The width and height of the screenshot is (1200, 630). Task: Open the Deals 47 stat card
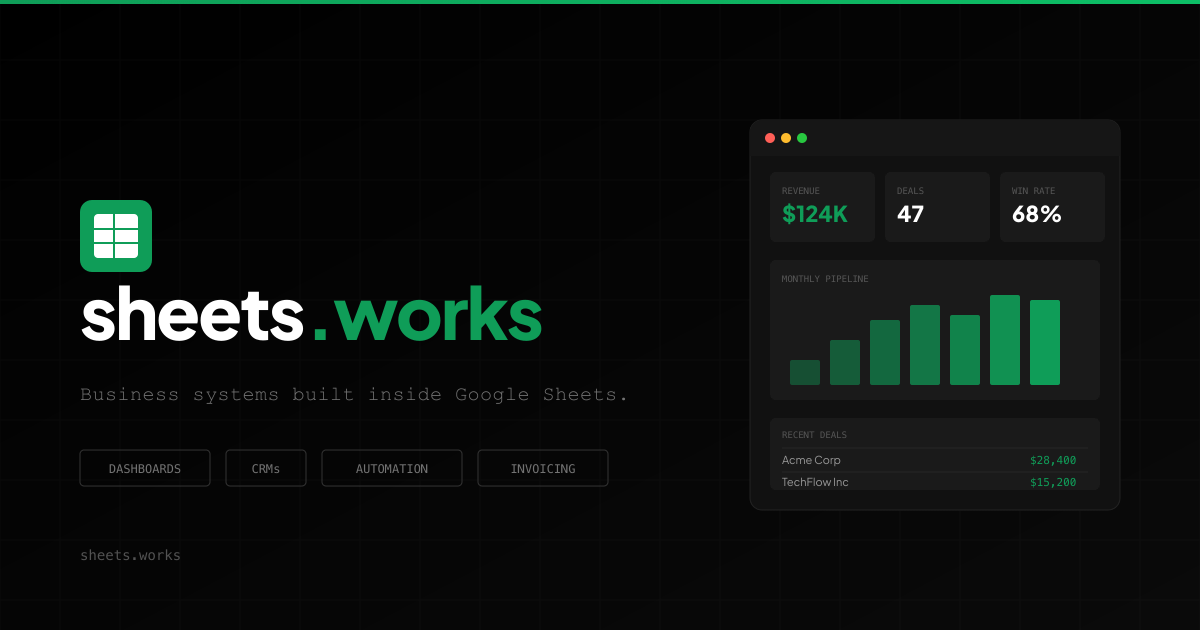pos(937,207)
